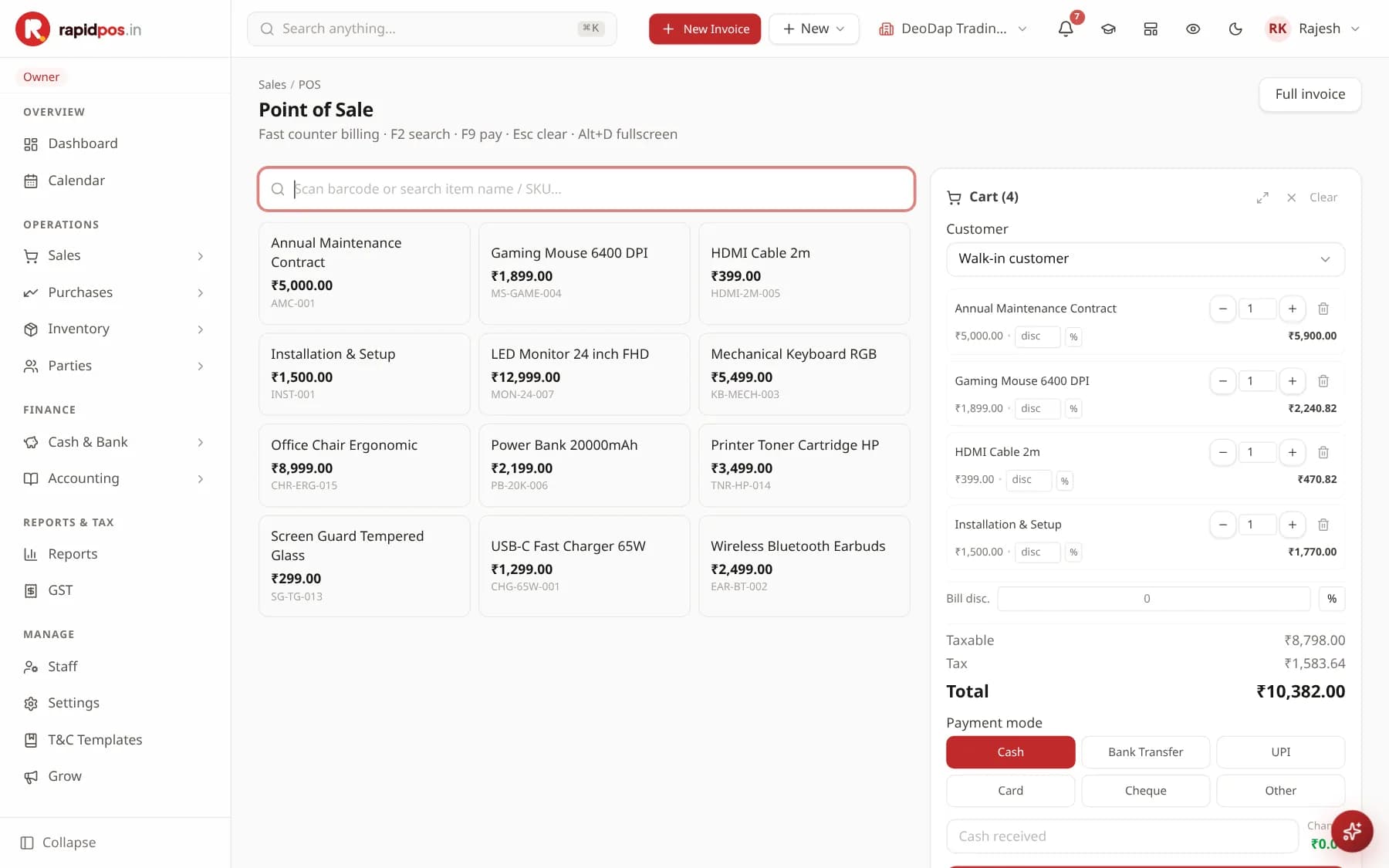
Task: Decrease Gaming Mouse 6400 DPI quantity
Action: (x=1222, y=381)
